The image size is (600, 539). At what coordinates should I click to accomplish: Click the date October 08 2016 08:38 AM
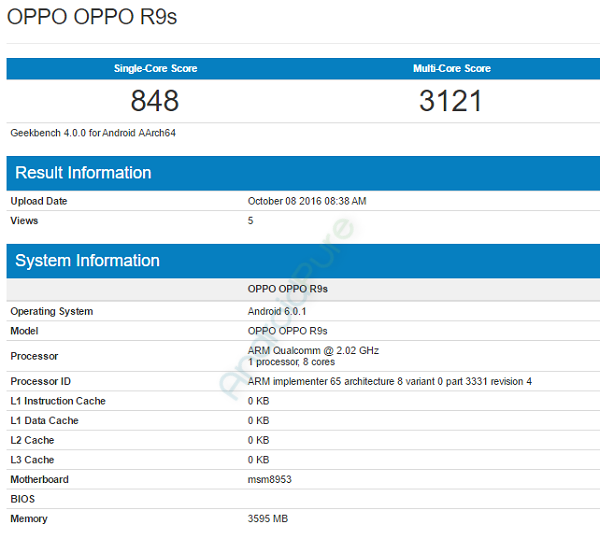pos(307,201)
